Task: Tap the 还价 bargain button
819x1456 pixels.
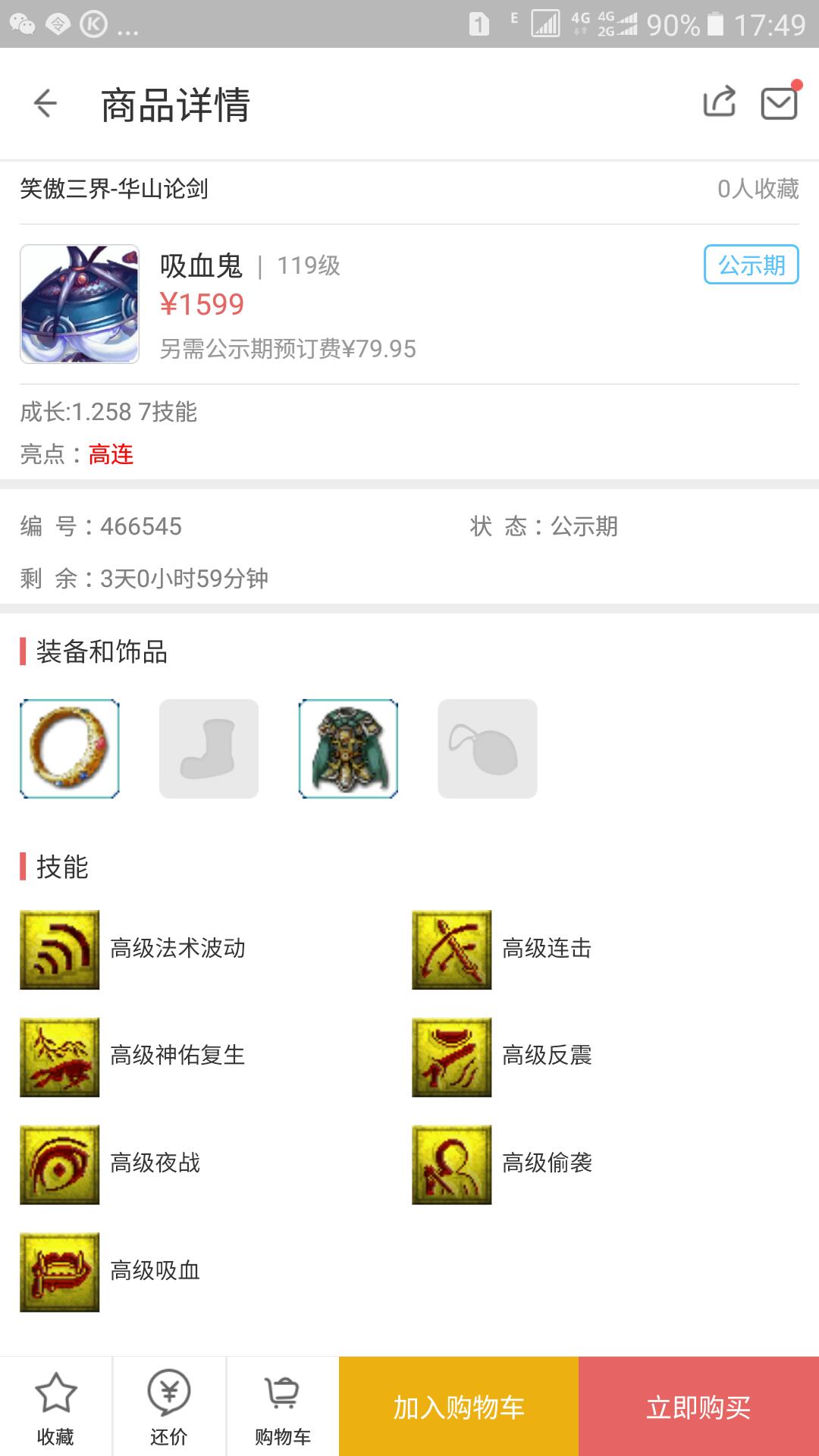Action: 169,1407
